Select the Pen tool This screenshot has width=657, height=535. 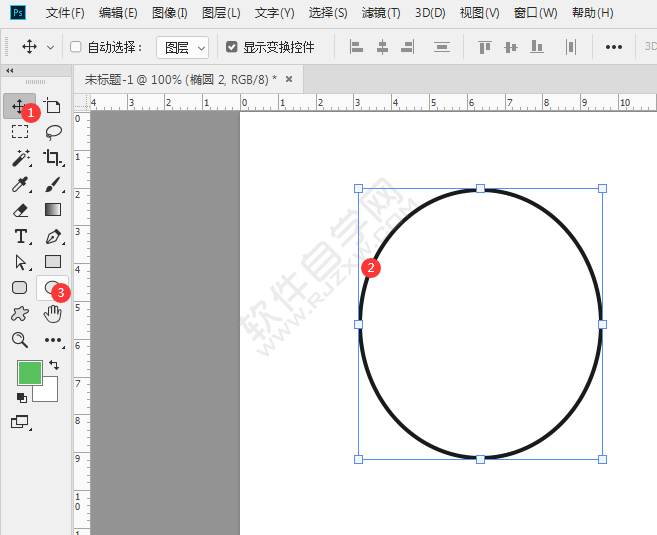pos(53,237)
